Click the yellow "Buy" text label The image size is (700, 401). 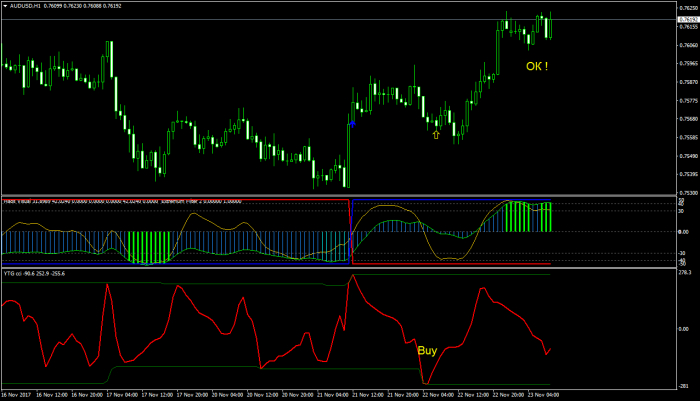coord(427,351)
